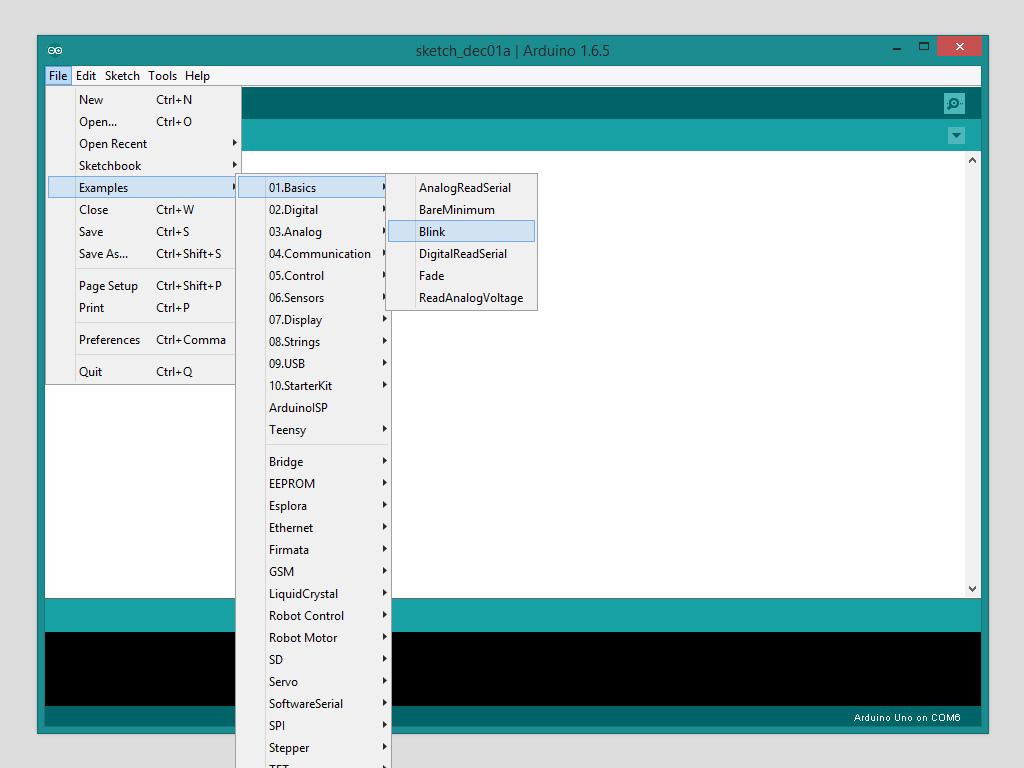This screenshot has width=1024, height=768.
Task: Click the Arduino infinity logo in title bar
Action: pos(55,51)
